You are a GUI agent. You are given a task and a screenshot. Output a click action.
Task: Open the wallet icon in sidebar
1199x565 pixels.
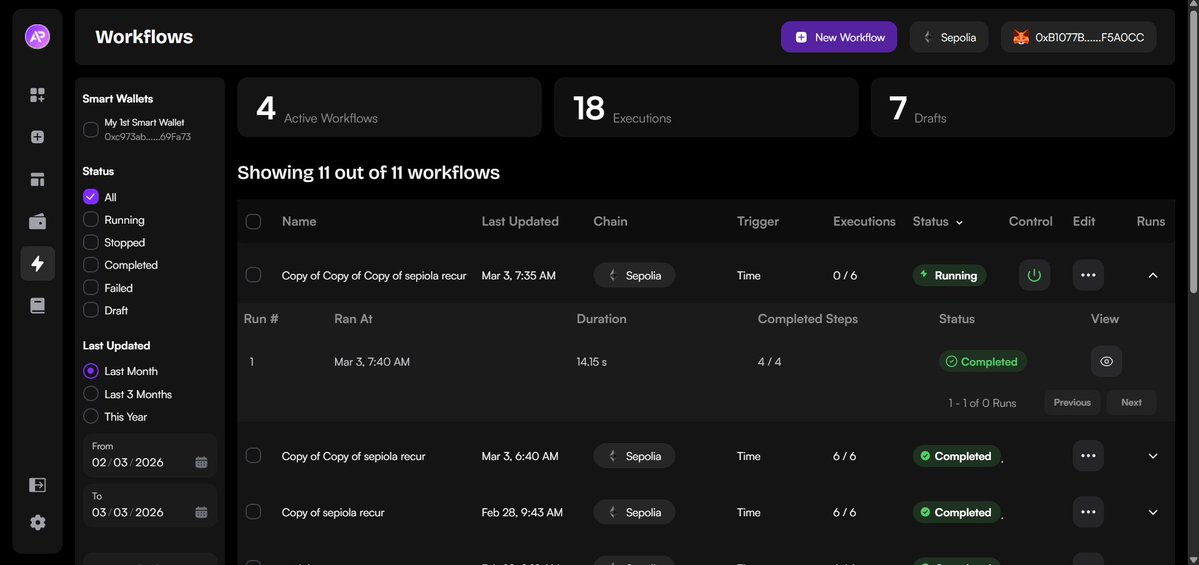click(37, 222)
